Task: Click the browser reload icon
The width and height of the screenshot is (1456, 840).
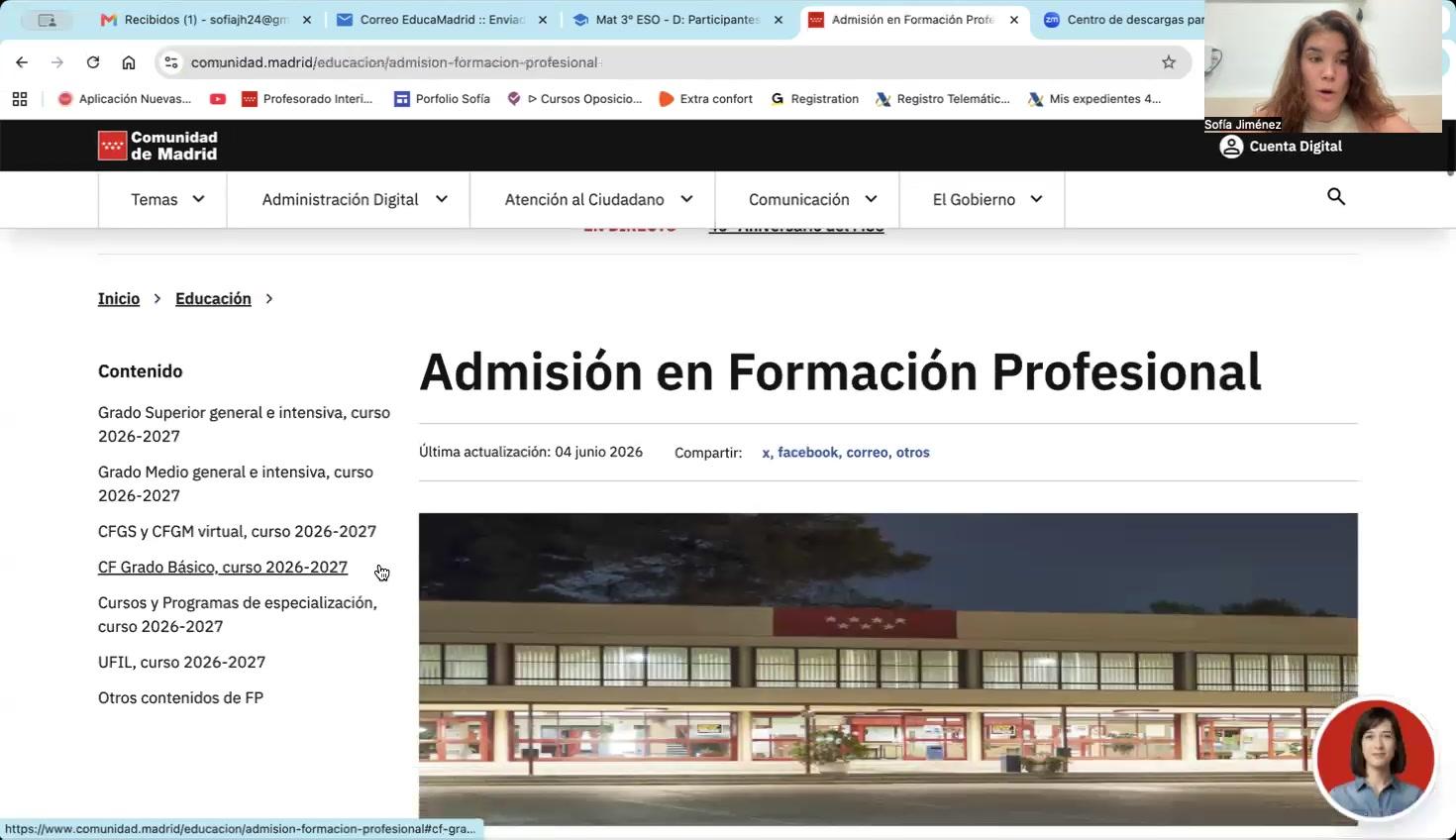Action: 93,62
